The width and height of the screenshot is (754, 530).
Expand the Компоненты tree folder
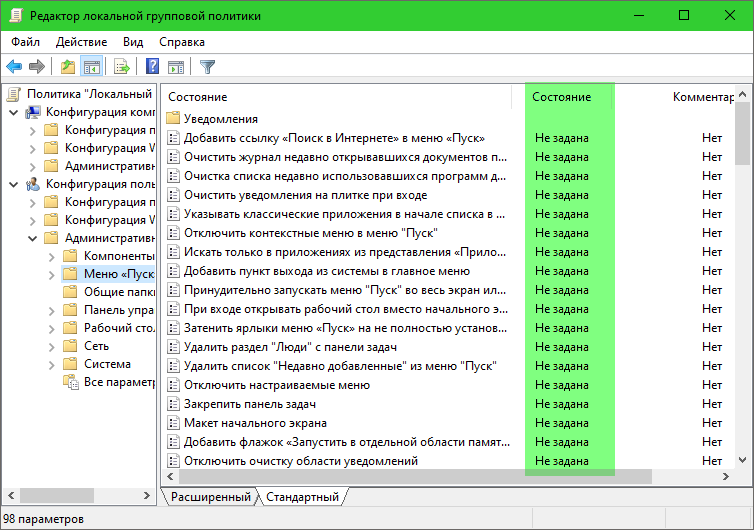point(51,256)
